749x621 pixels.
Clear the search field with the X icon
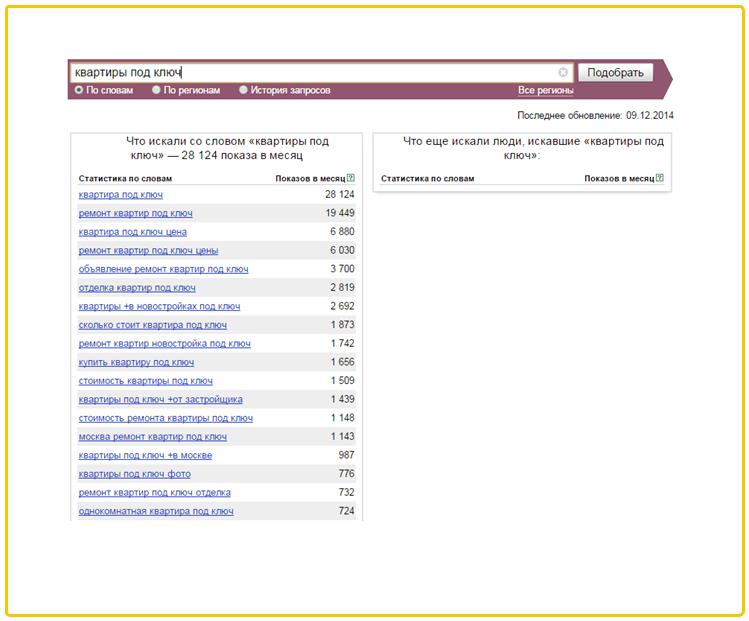click(x=563, y=72)
